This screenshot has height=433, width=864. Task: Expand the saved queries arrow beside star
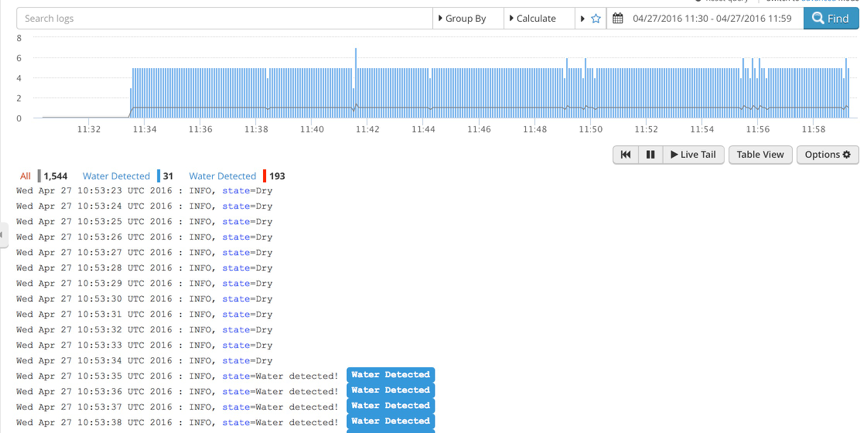click(x=583, y=18)
